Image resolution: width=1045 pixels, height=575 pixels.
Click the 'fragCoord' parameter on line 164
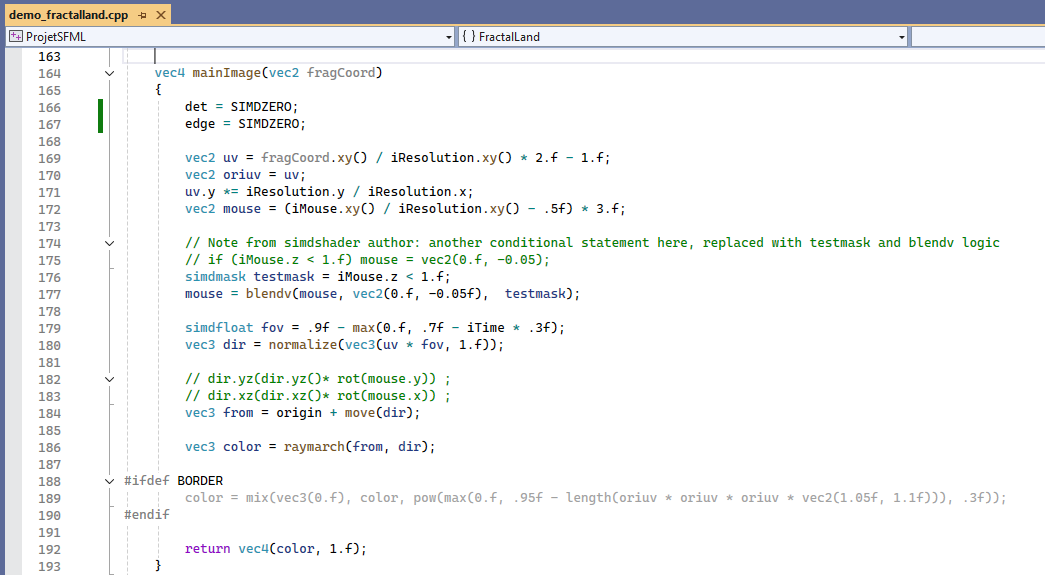[x=341, y=73]
